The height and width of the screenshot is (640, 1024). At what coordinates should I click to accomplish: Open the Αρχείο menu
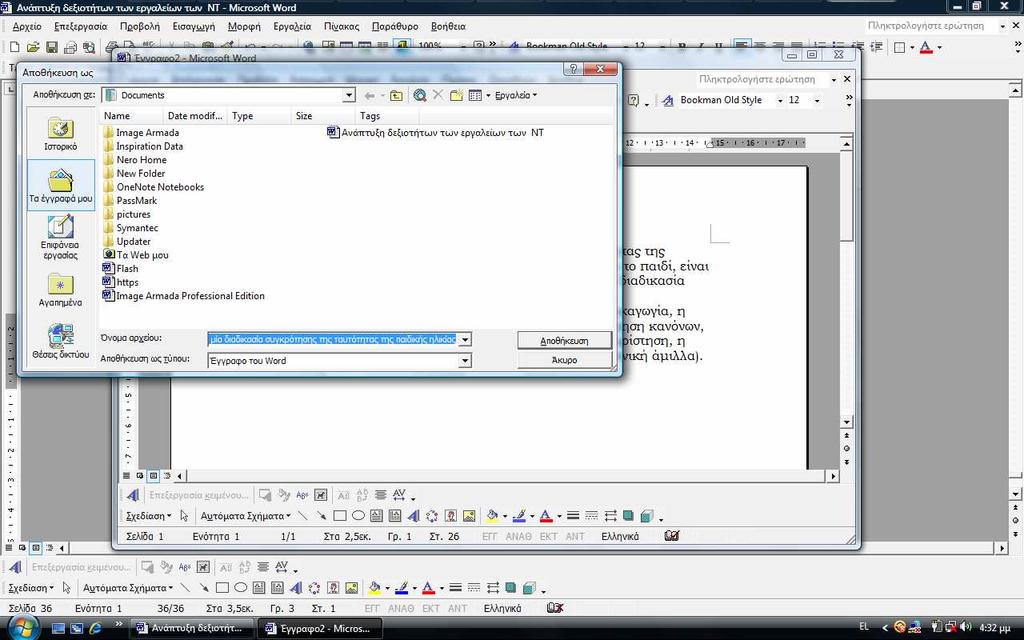point(27,27)
